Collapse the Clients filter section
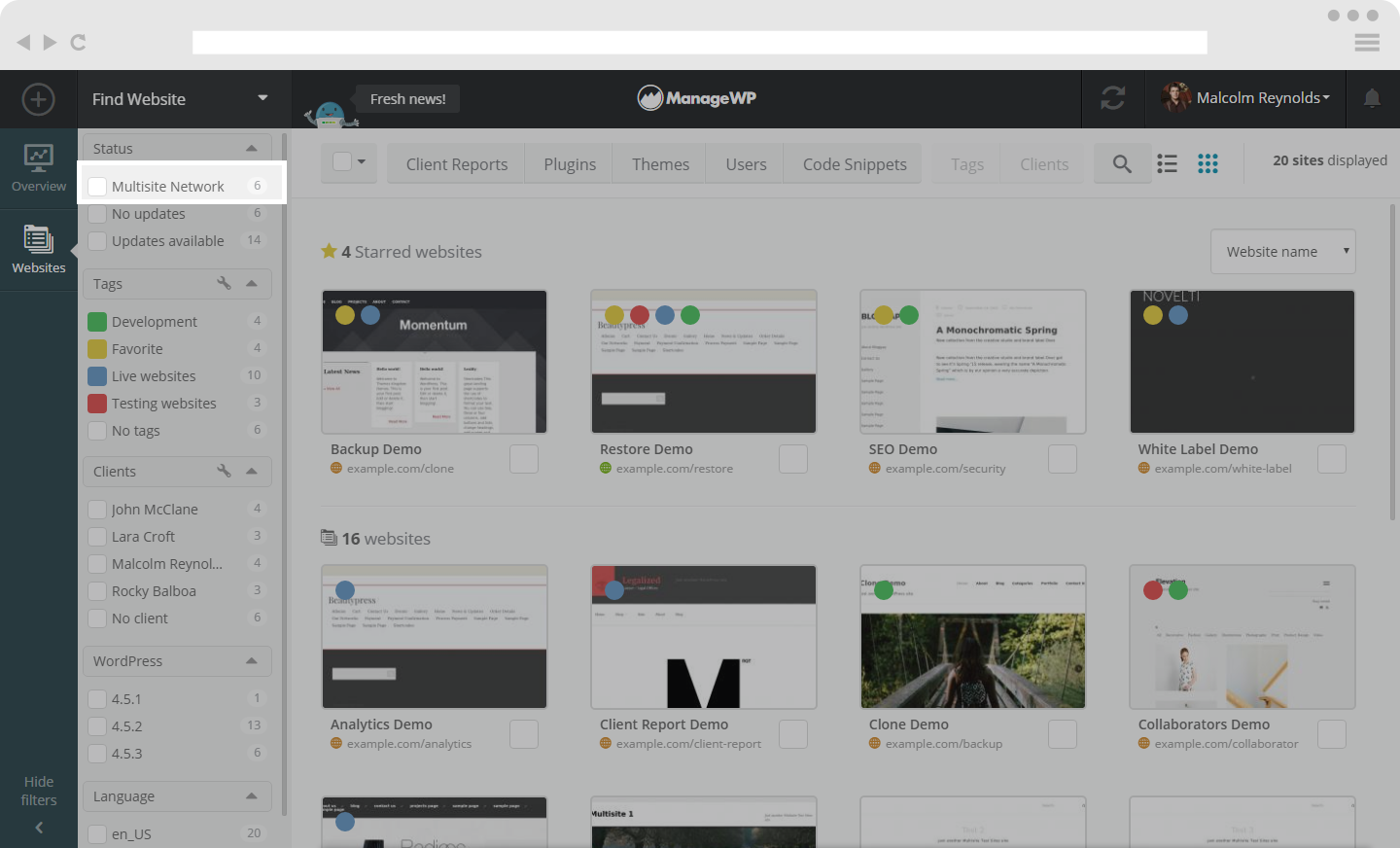1400x848 pixels. click(x=252, y=472)
